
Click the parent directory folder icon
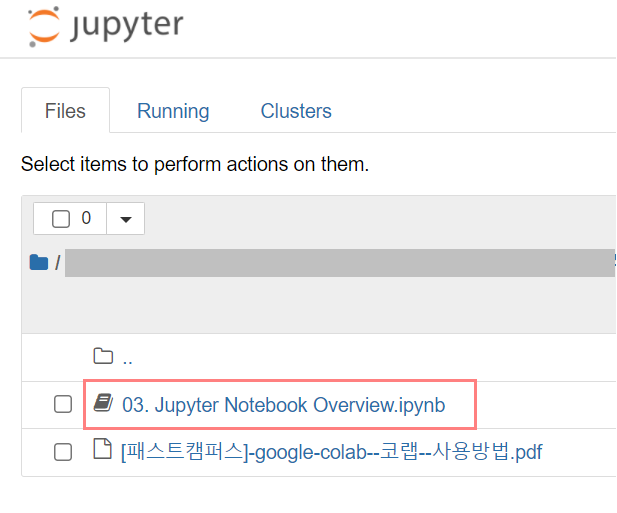point(103,356)
